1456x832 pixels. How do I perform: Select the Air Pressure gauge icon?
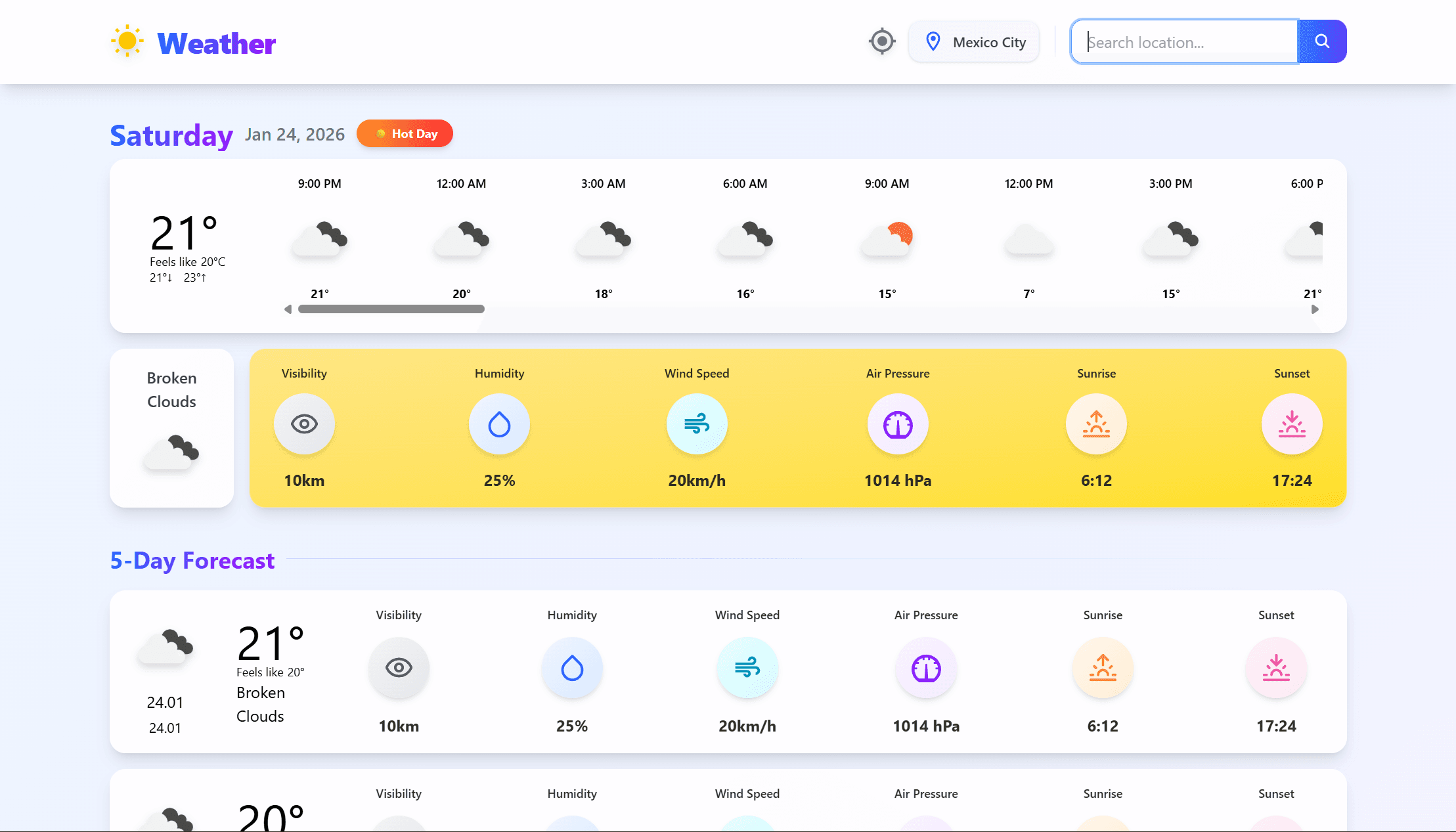[x=898, y=424]
